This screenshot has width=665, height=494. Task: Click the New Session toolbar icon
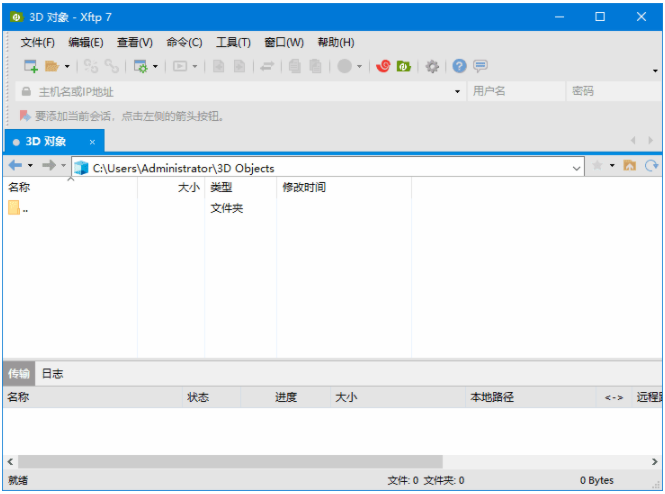click(31, 66)
